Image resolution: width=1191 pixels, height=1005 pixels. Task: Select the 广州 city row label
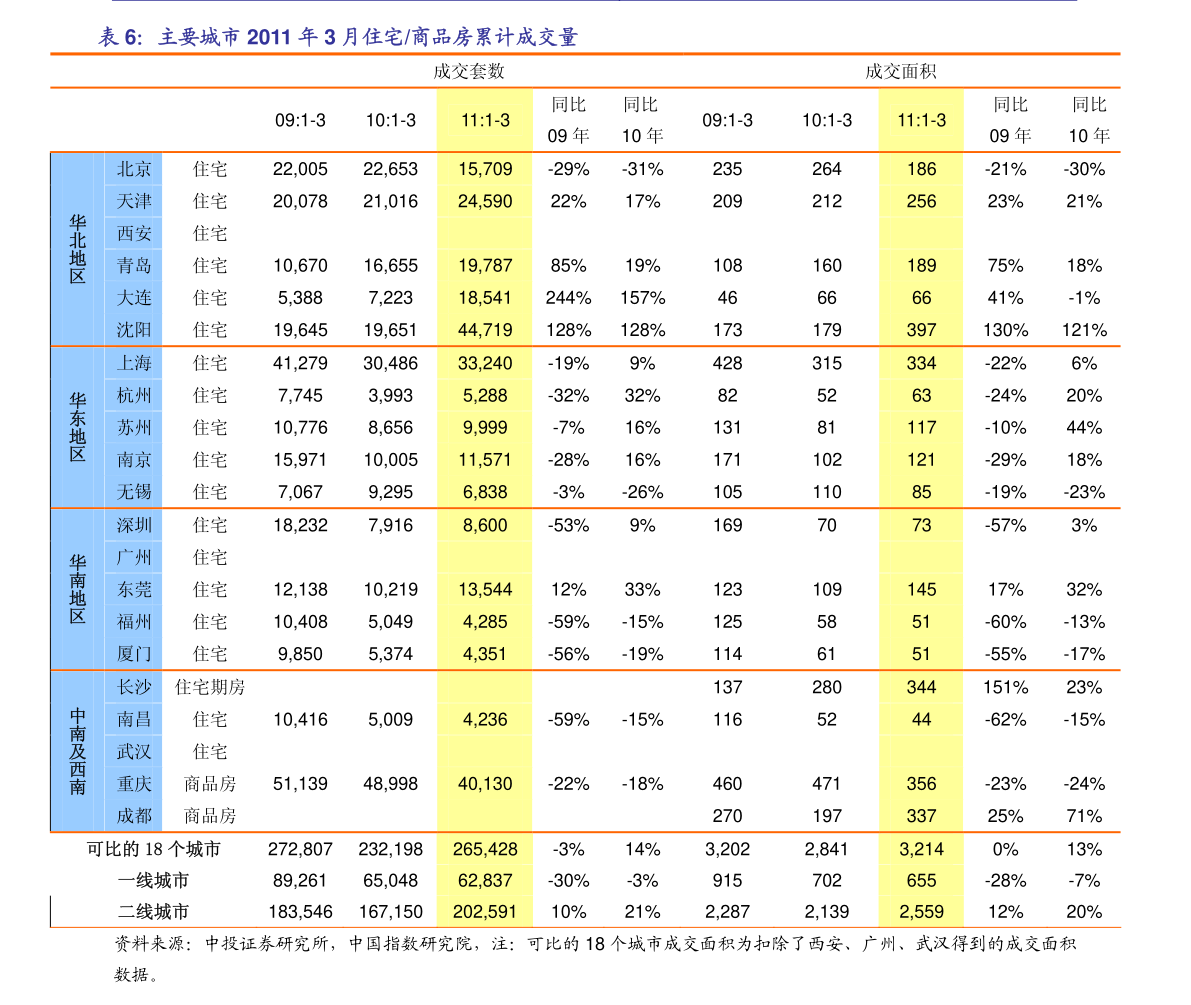[x=134, y=557]
